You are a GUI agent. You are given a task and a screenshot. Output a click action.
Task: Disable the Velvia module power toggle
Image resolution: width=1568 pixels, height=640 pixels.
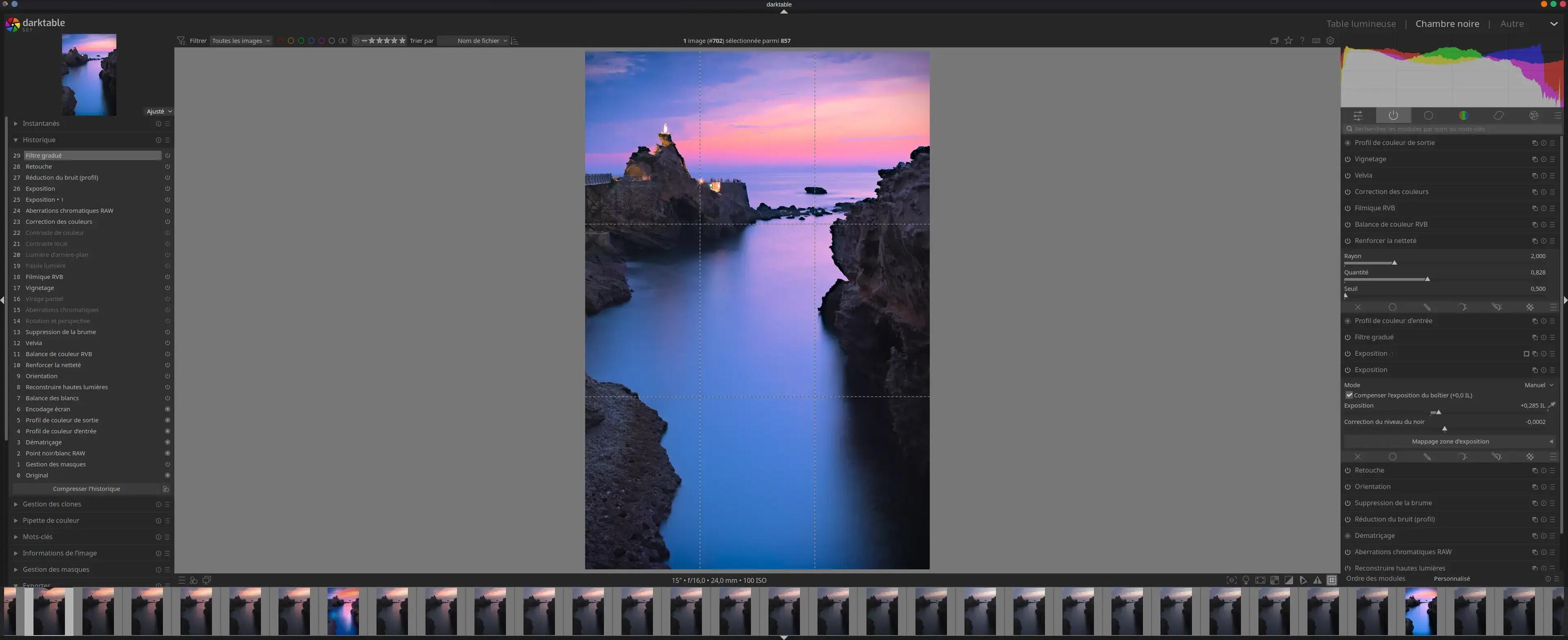(1347, 175)
